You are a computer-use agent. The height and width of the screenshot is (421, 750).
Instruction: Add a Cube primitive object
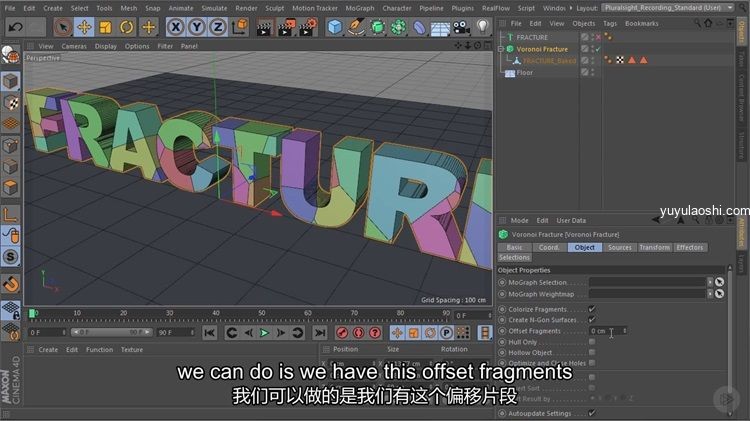(335, 27)
